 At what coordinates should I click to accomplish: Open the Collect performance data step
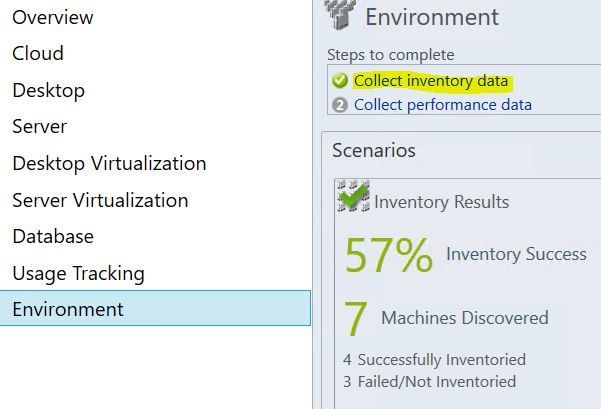click(443, 105)
